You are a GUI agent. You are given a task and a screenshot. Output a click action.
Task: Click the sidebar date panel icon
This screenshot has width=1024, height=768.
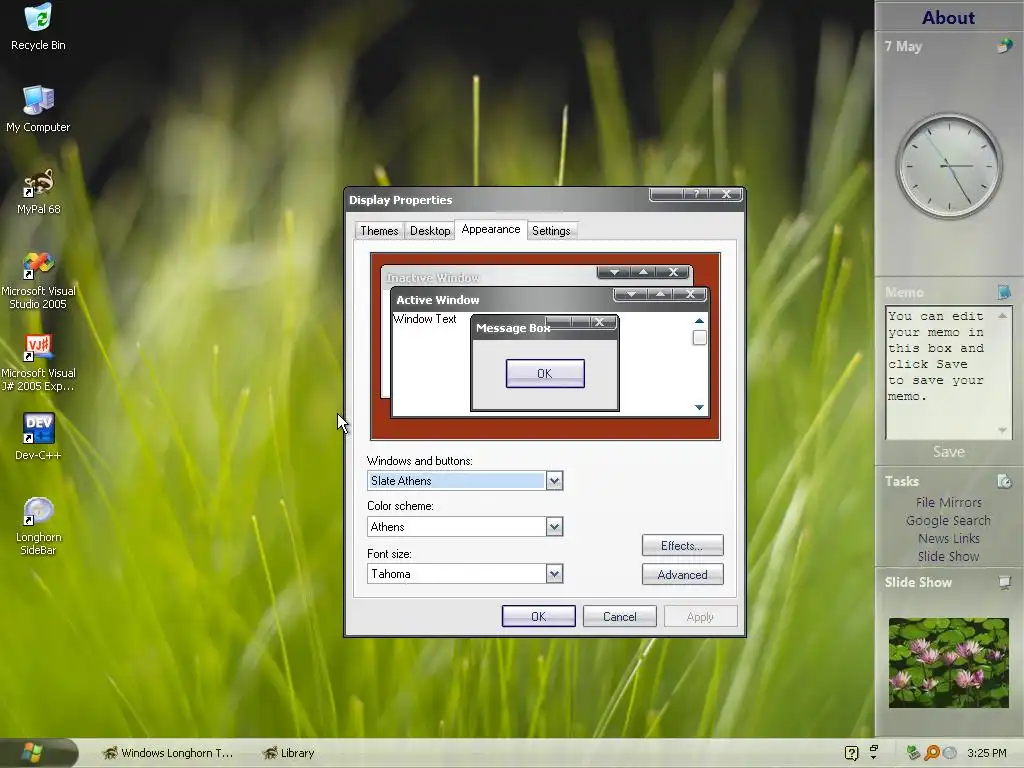point(1004,46)
